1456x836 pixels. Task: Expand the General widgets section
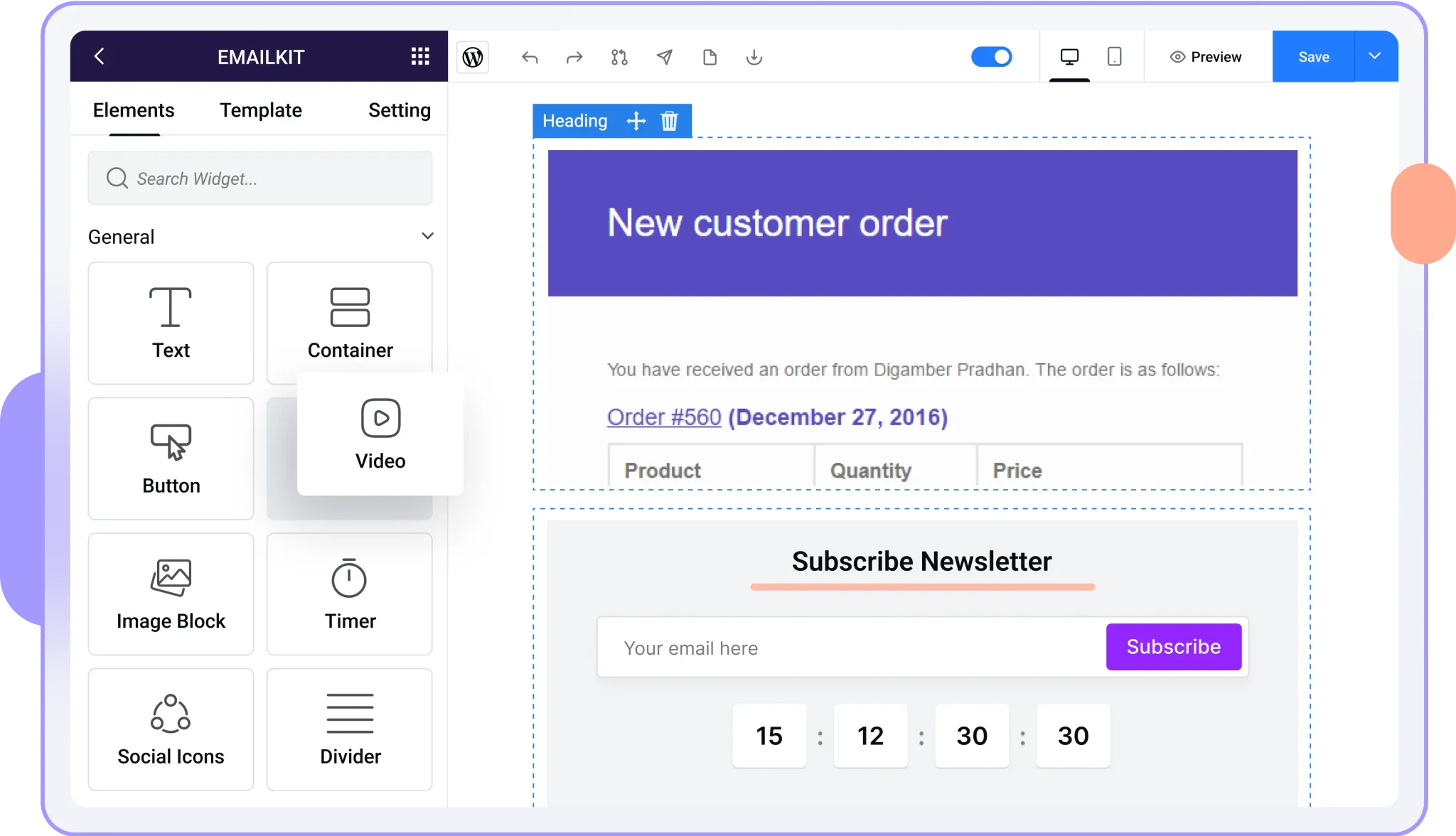428,237
